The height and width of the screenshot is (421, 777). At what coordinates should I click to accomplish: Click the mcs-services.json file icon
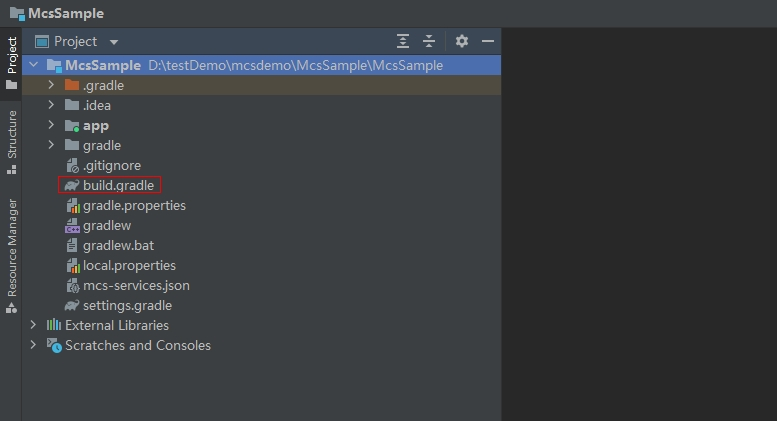click(72, 285)
